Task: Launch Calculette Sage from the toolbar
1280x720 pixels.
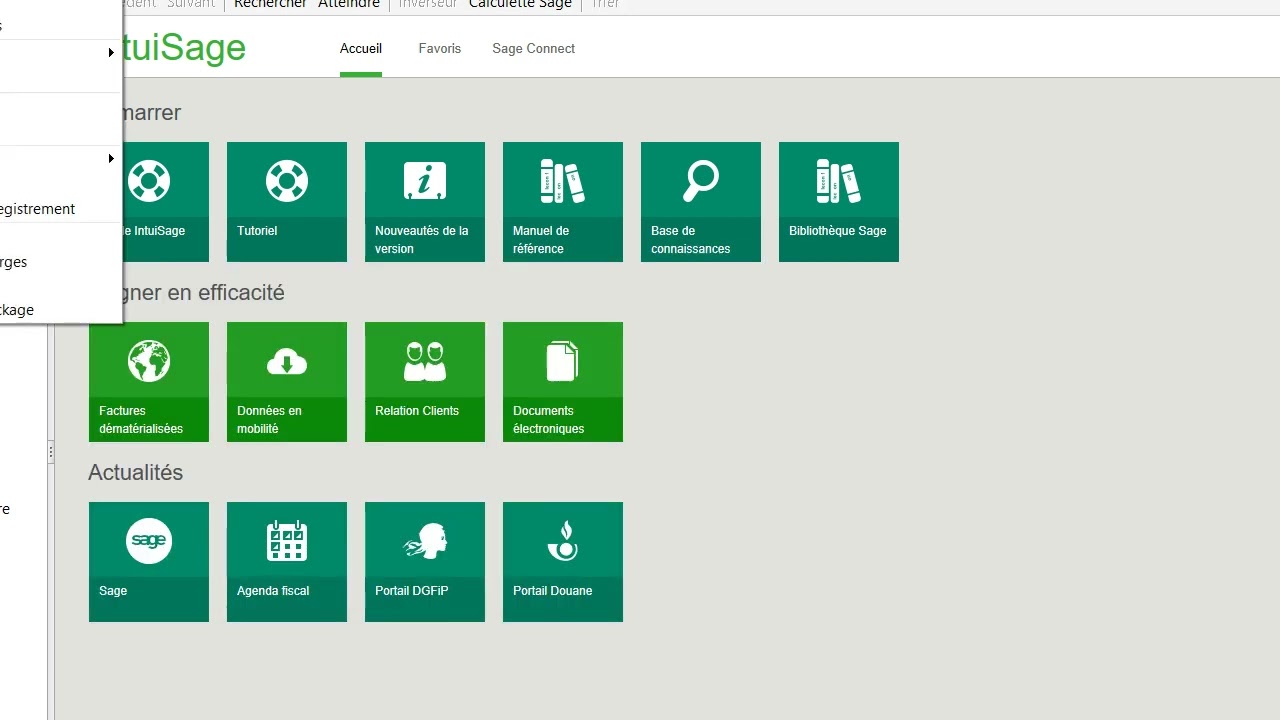Action: [x=520, y=5]
